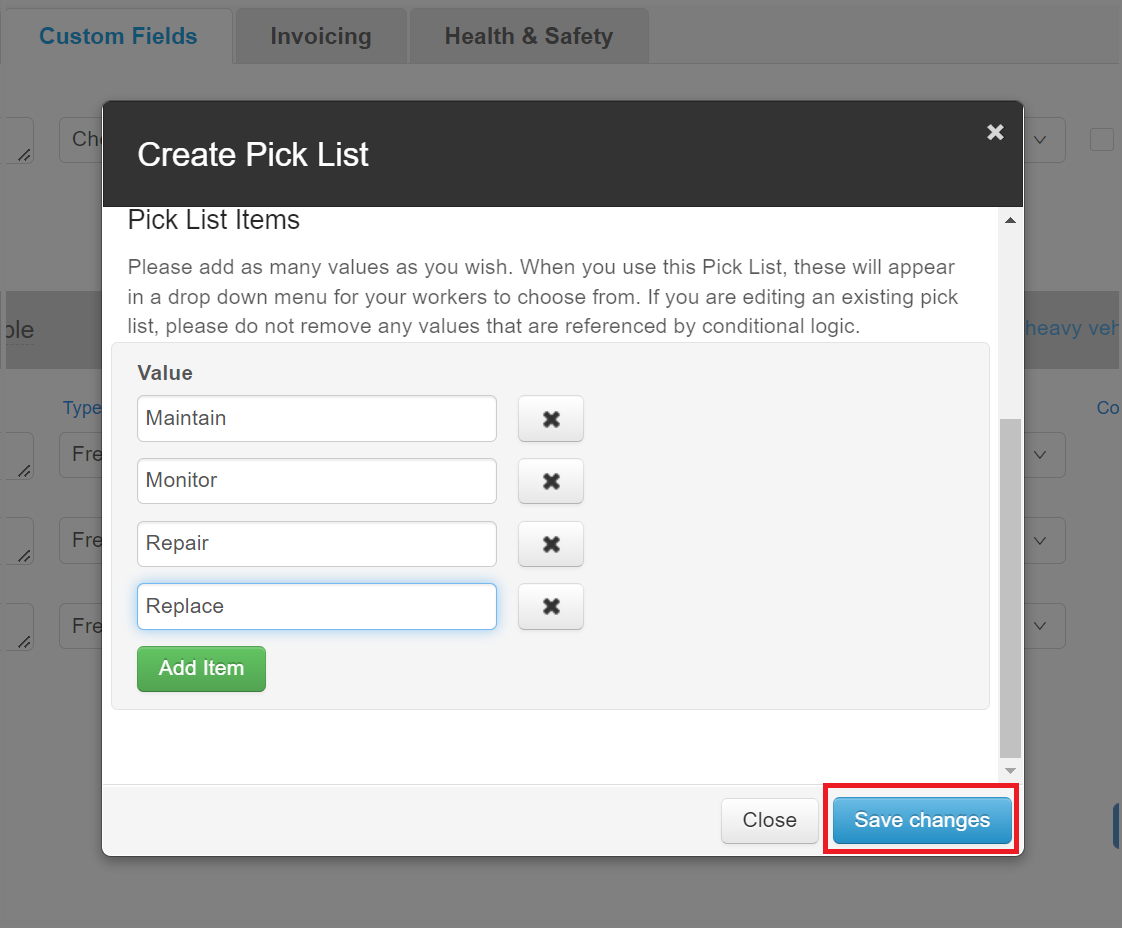Switch to the Health & Safety tab
The height and width of the screenshot is (928, 1122).
(529, 35)
